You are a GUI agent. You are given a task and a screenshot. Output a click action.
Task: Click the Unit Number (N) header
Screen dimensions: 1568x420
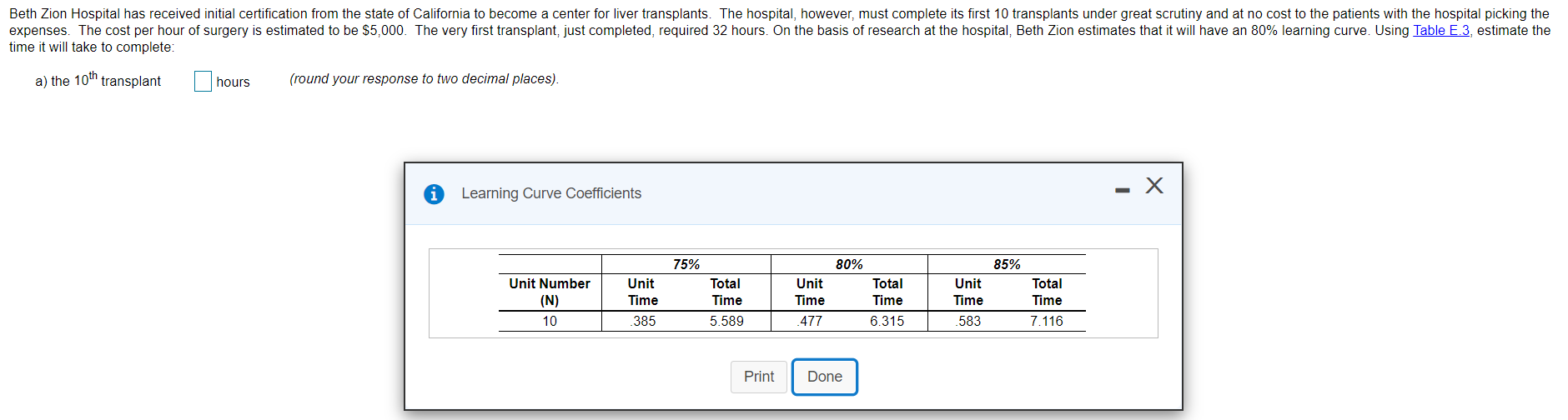pyautogui.click(x=550, y=292)
